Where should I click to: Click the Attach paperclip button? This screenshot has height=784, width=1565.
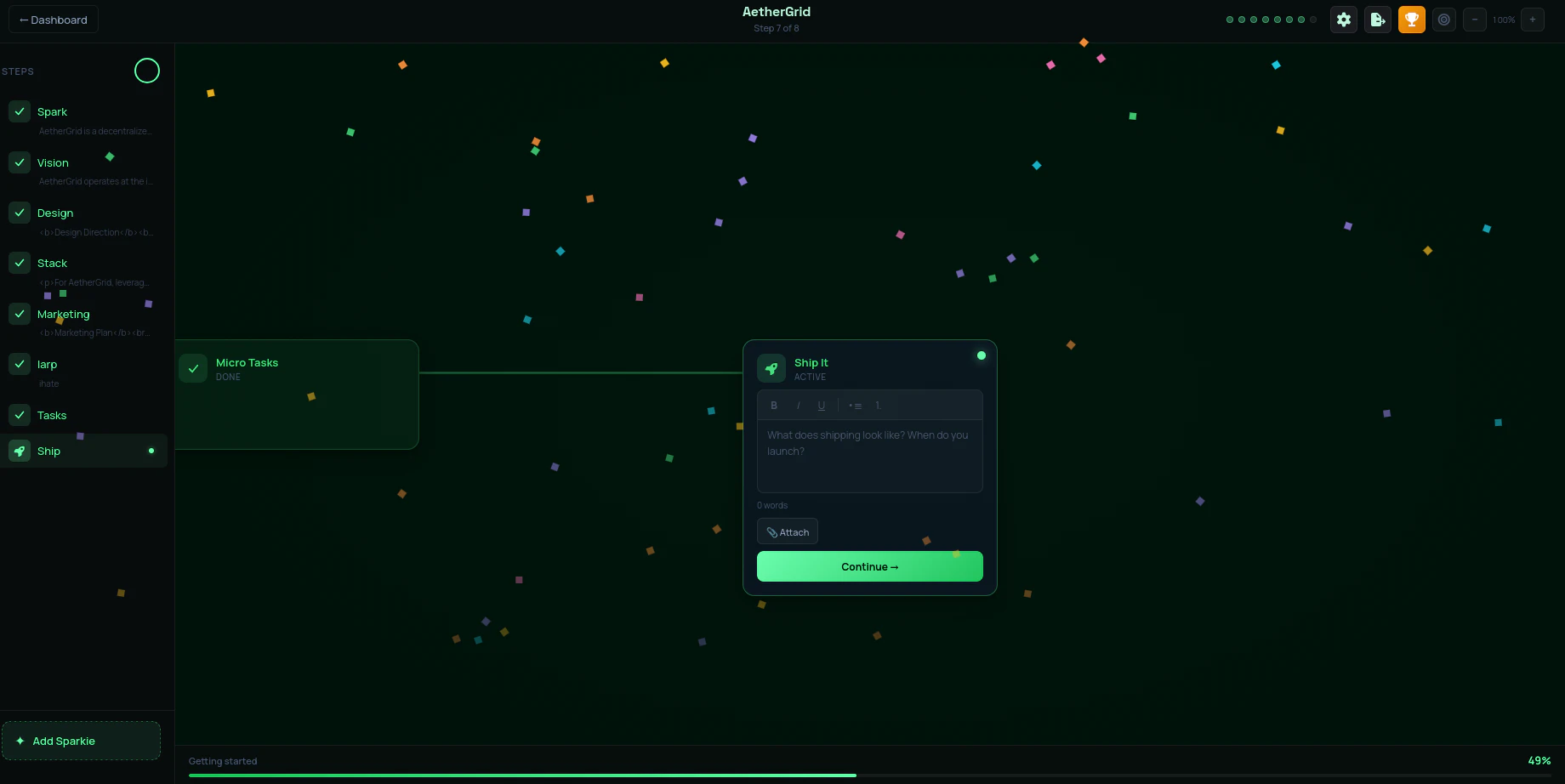point(788,531)
